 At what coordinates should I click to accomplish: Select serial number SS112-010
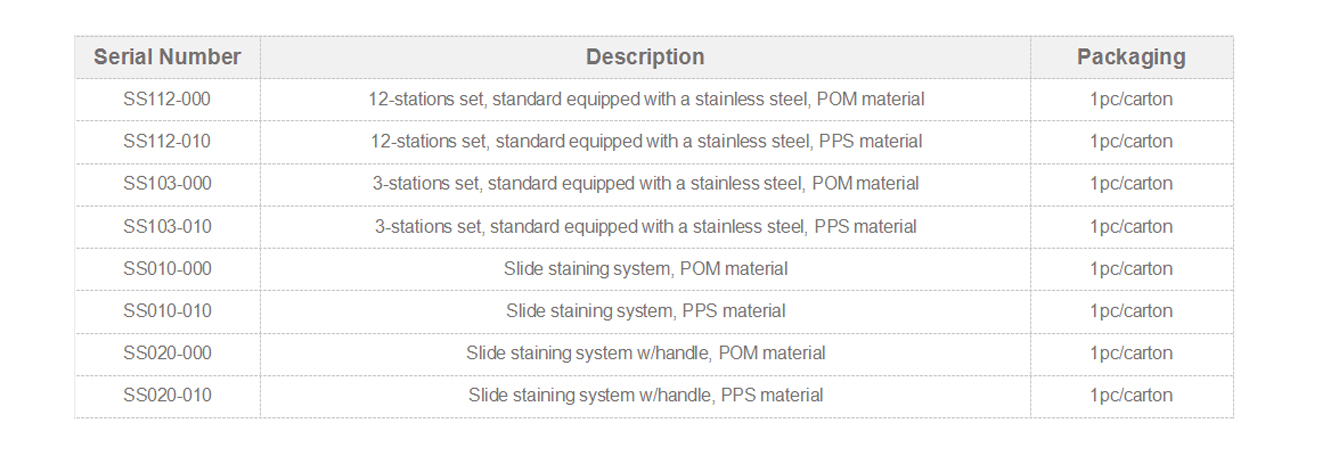coord(167,141)
